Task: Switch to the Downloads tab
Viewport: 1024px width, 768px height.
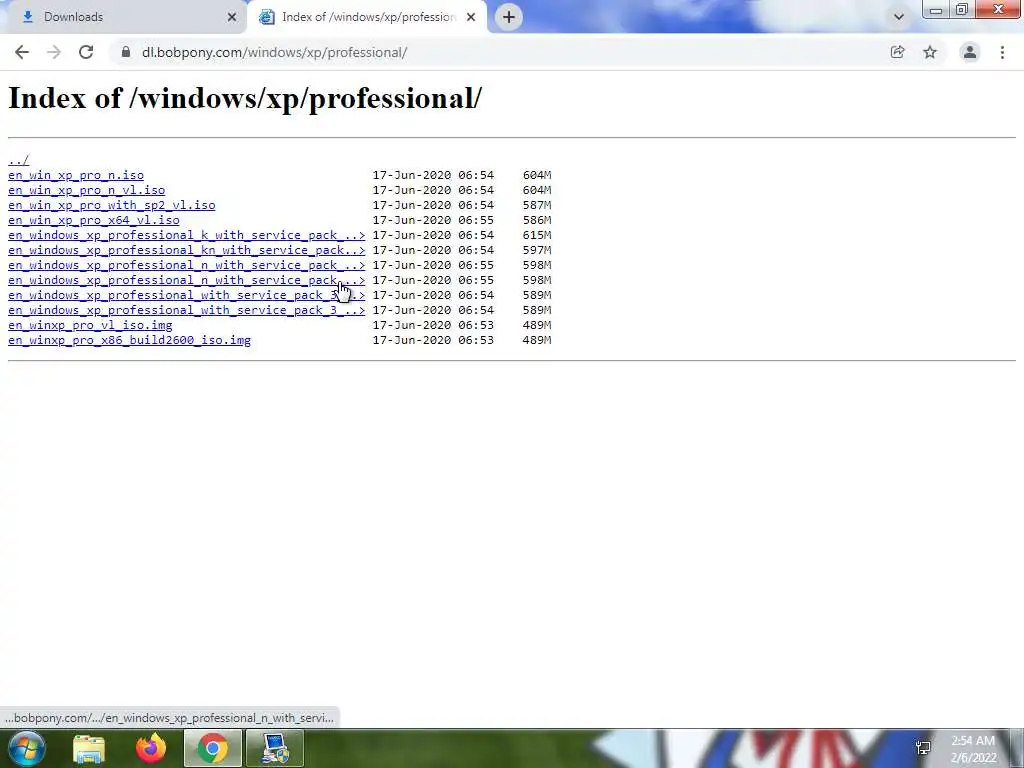Action: pyautogui.click(x=124, y=17)
